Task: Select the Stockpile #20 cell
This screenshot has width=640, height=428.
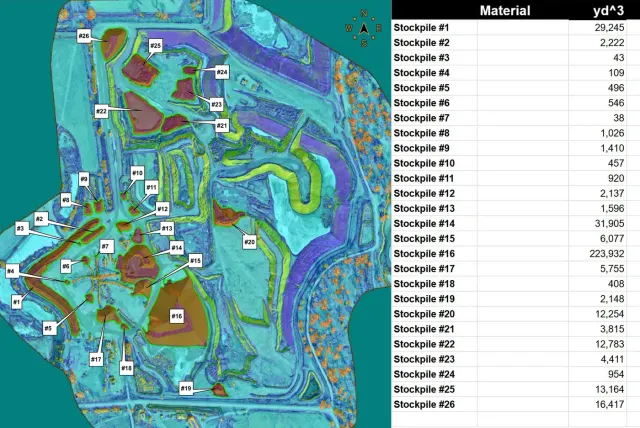Action: tap(434, 314)
